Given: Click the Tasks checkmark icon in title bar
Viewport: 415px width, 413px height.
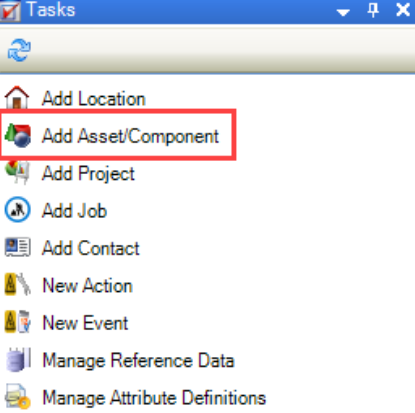Looking at the screenshot, I should coord(10,11).
